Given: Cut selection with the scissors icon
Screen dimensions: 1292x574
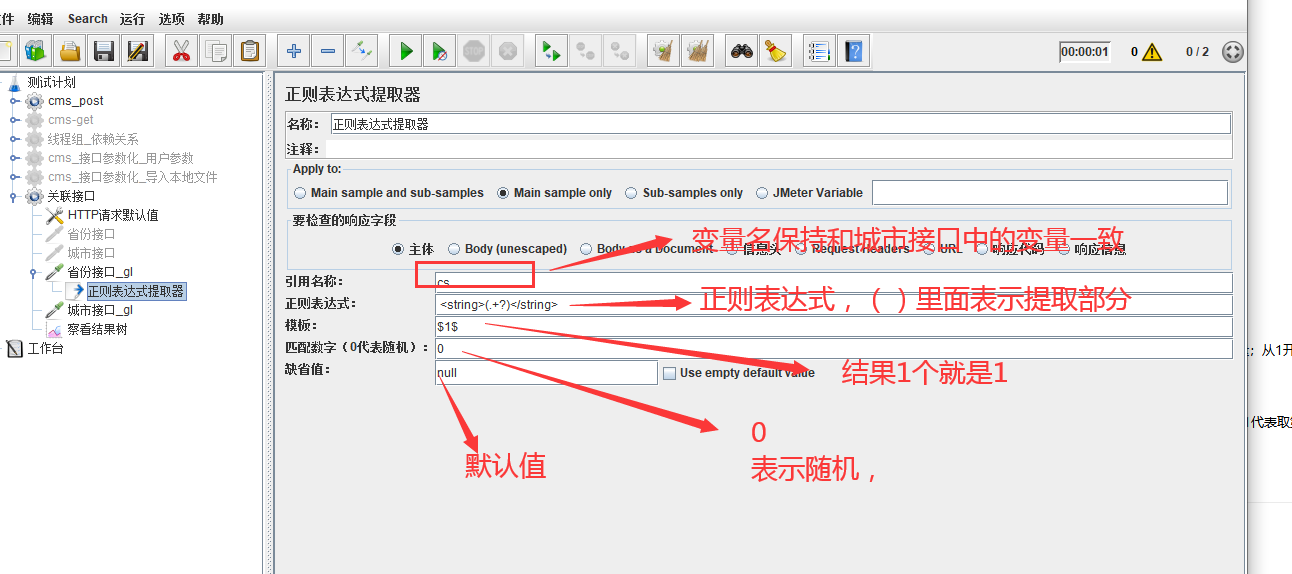Looking at the screenshot, I should click(181, 51).
